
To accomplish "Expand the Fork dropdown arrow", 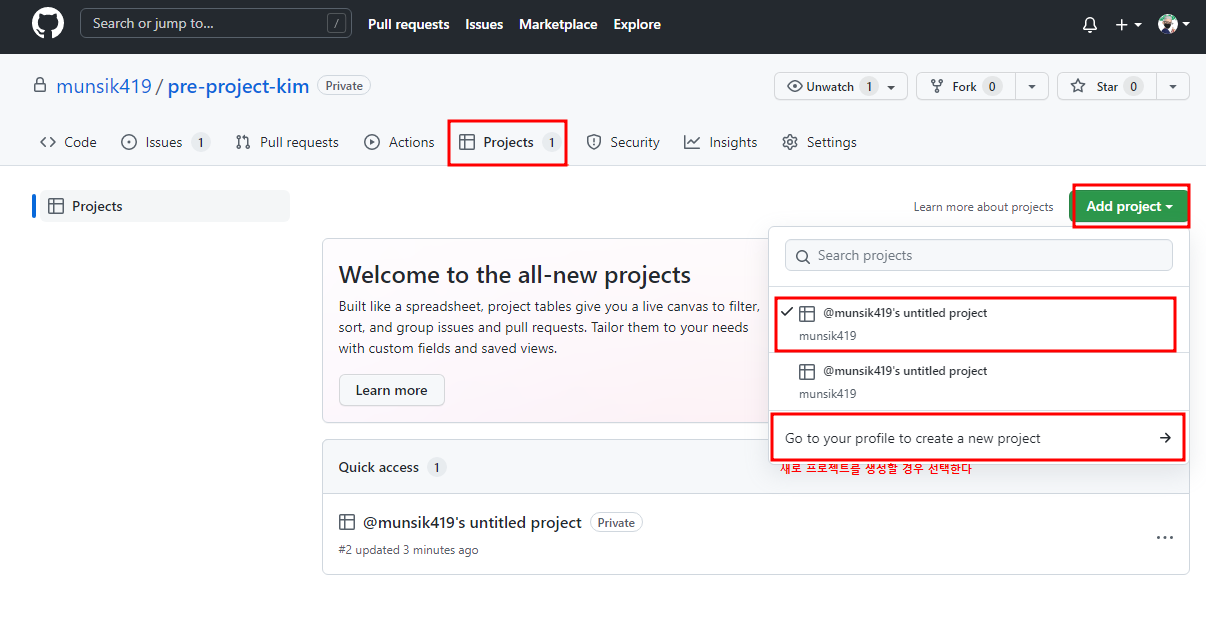I will (1032, 87).
